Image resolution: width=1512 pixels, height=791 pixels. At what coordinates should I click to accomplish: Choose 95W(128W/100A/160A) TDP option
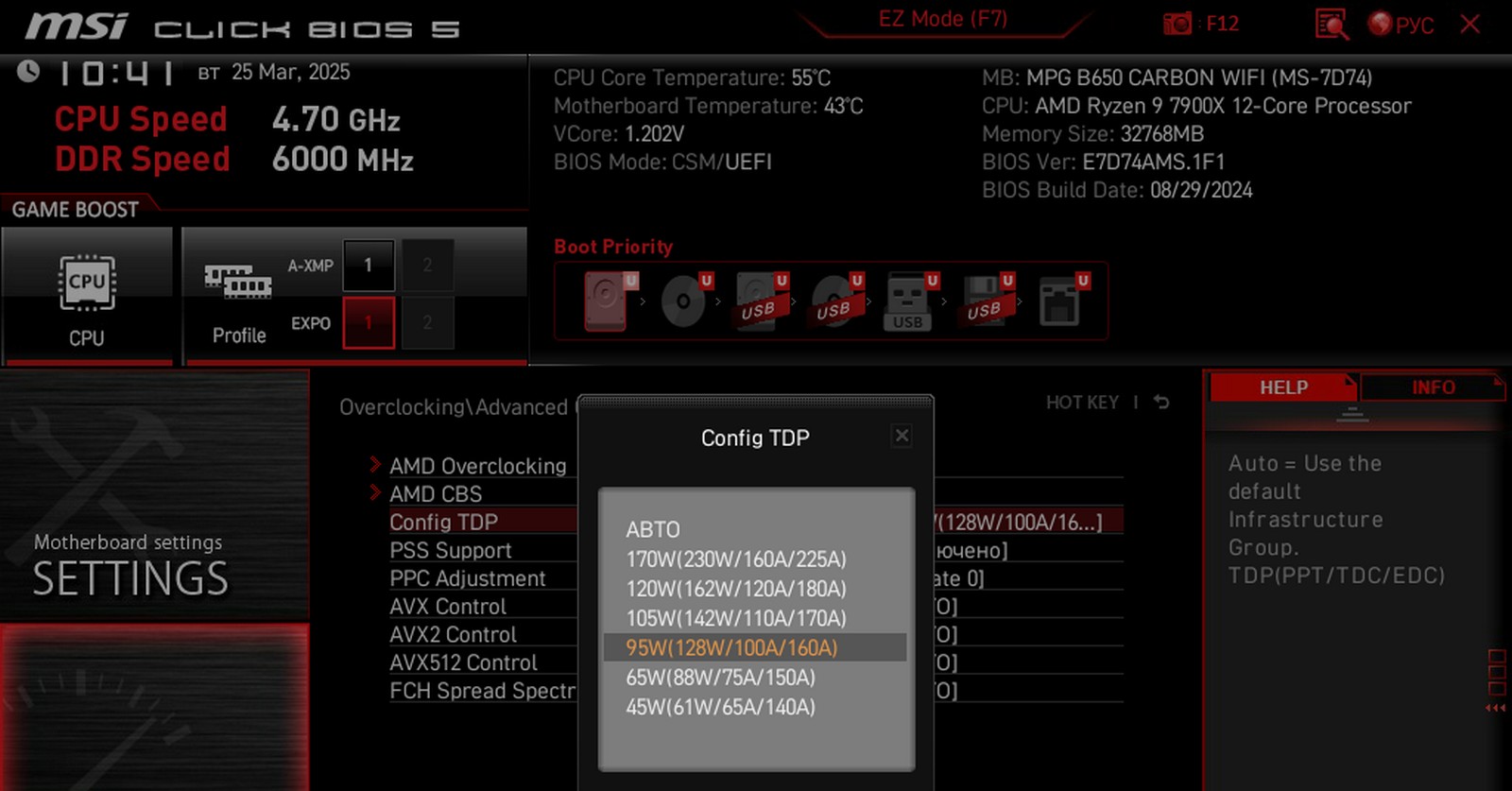pos(755,647)
